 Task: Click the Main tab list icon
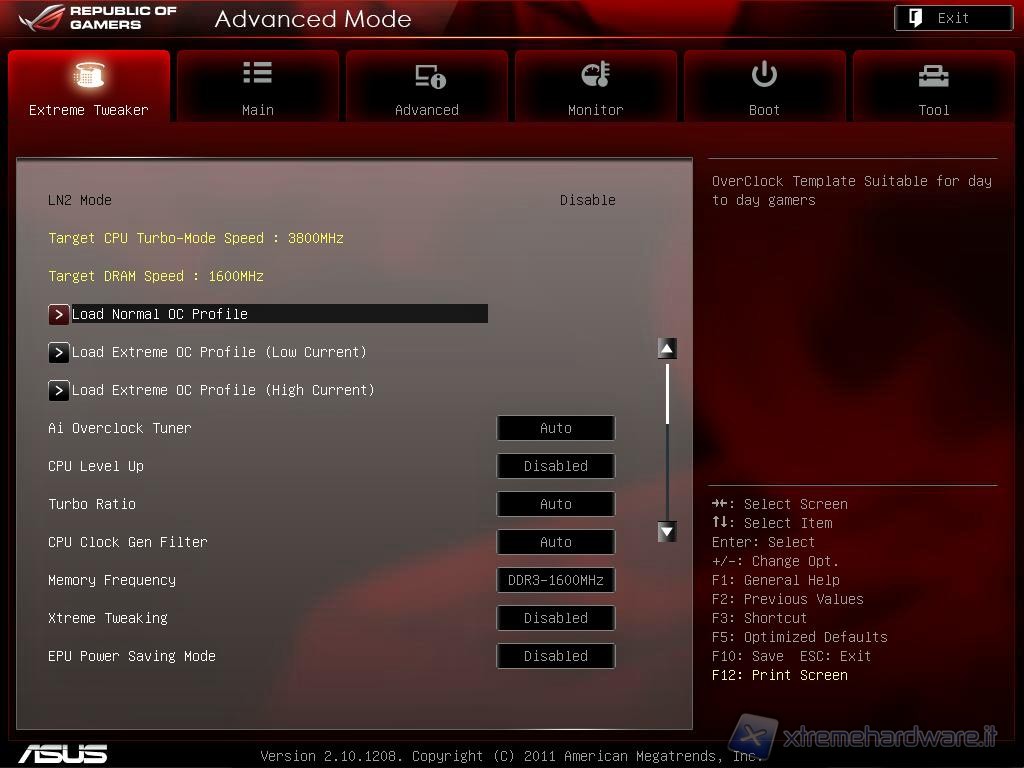point(257,73)
